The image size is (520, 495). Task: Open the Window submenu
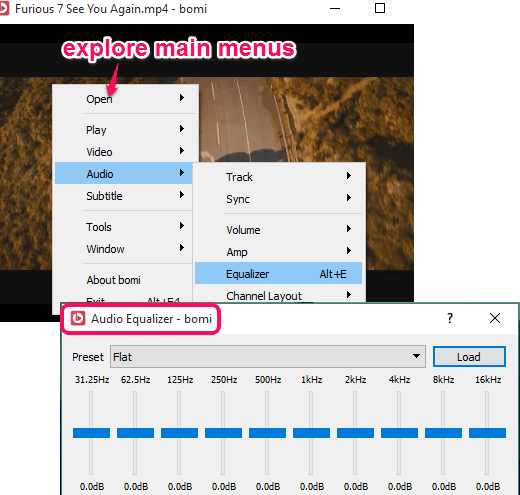coord(124,249)
